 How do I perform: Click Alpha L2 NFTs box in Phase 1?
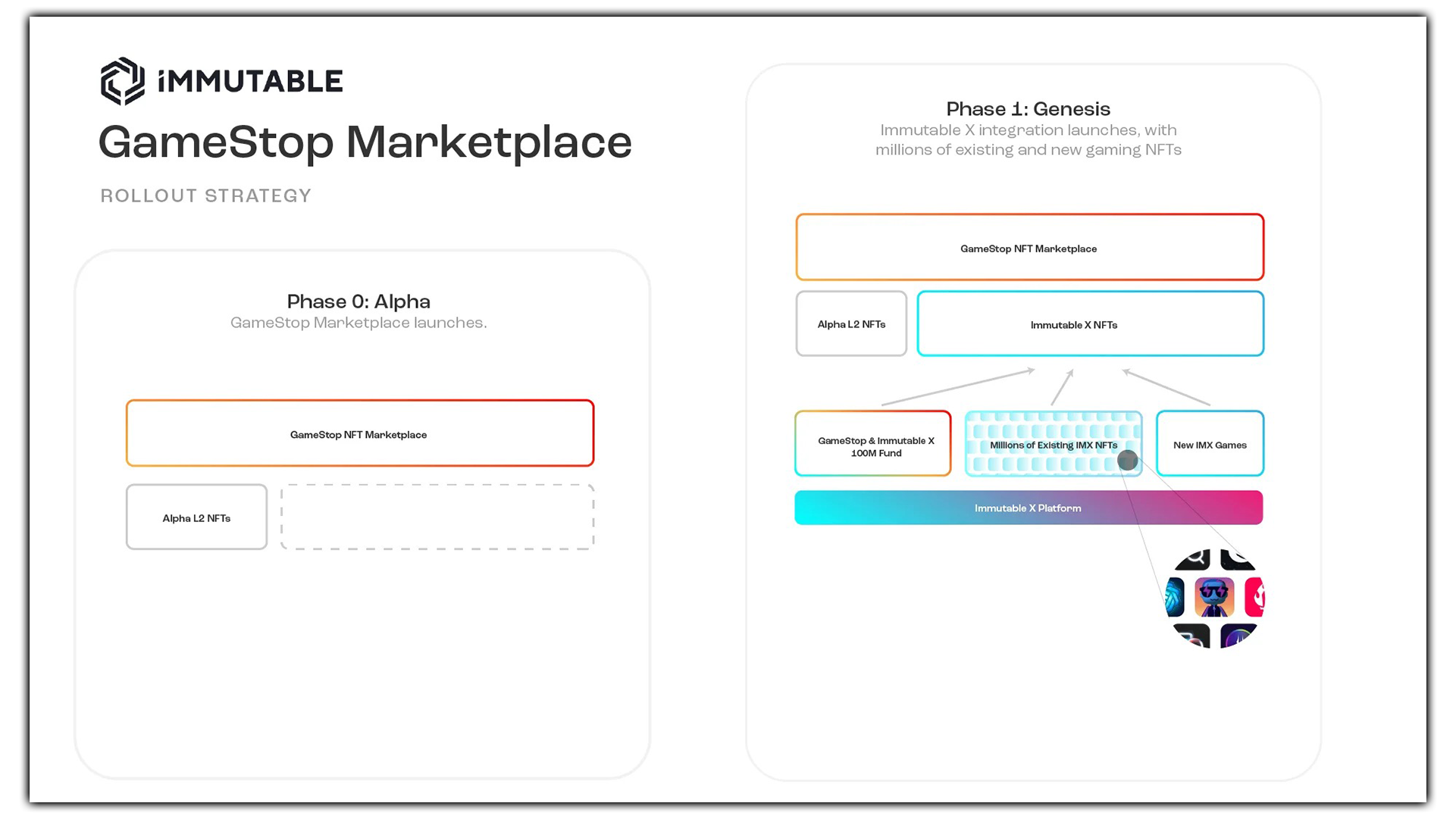(x=851, y=324)
